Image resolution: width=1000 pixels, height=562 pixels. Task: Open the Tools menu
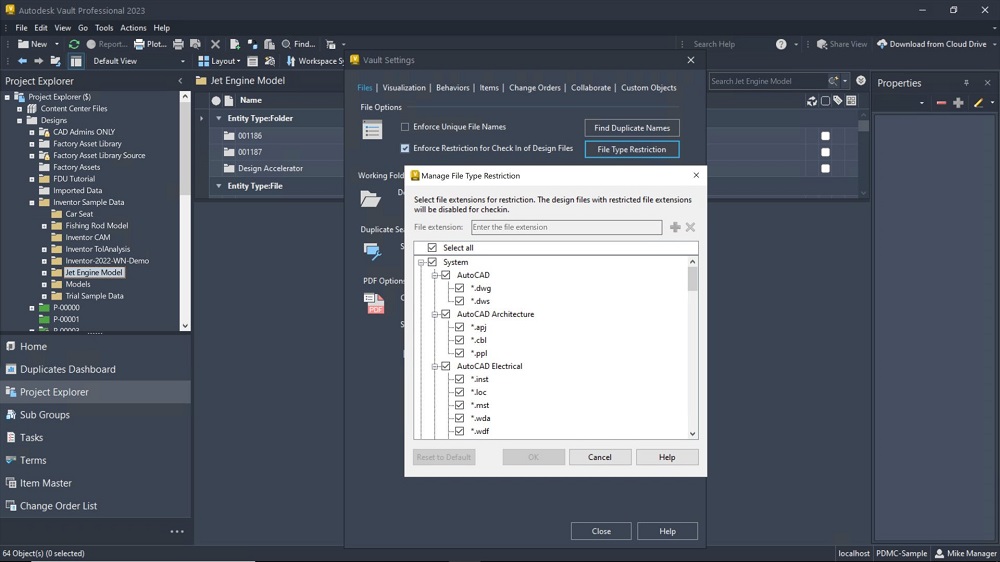[104, 28]
